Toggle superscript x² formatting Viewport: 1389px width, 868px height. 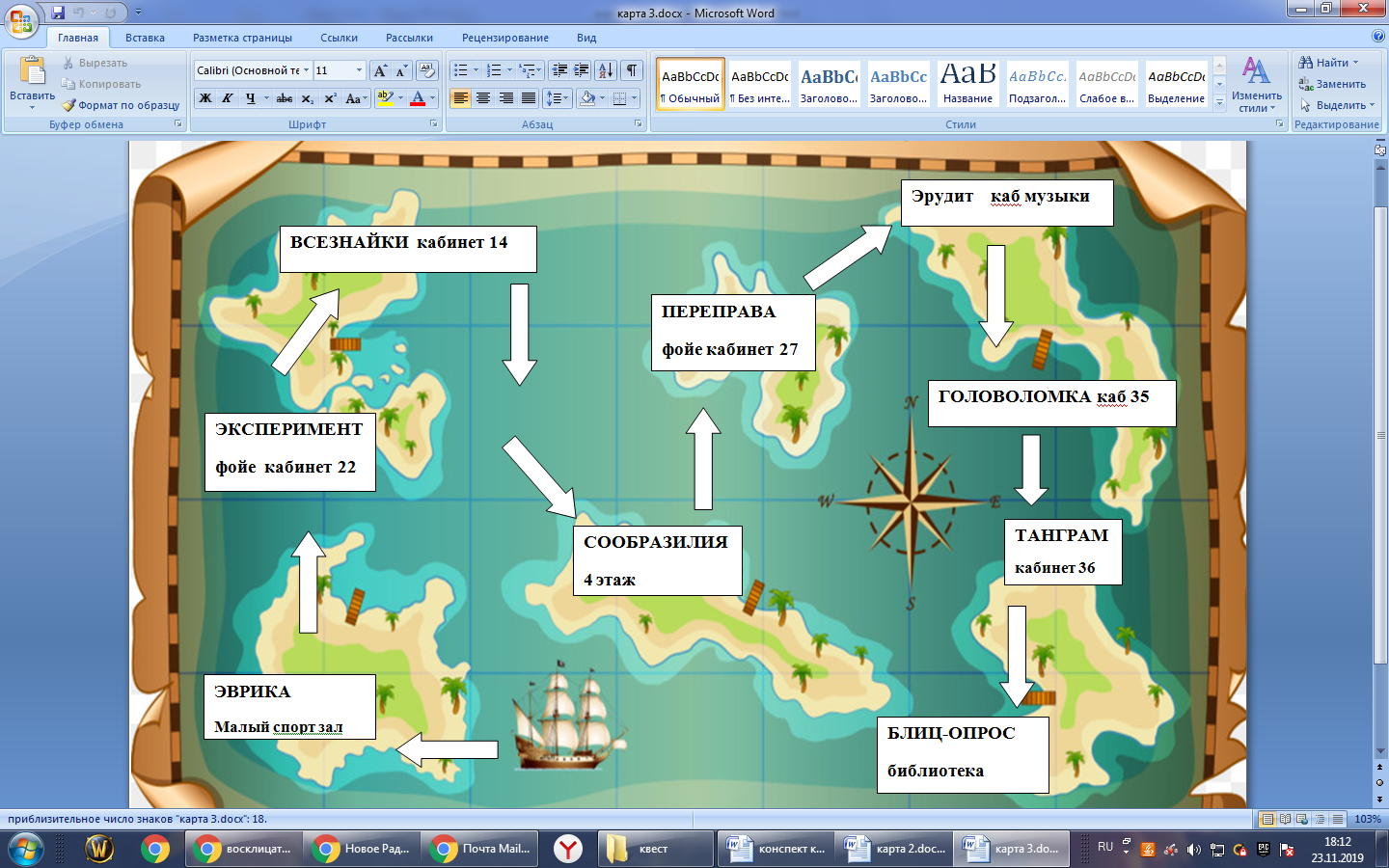pos(330,98)
